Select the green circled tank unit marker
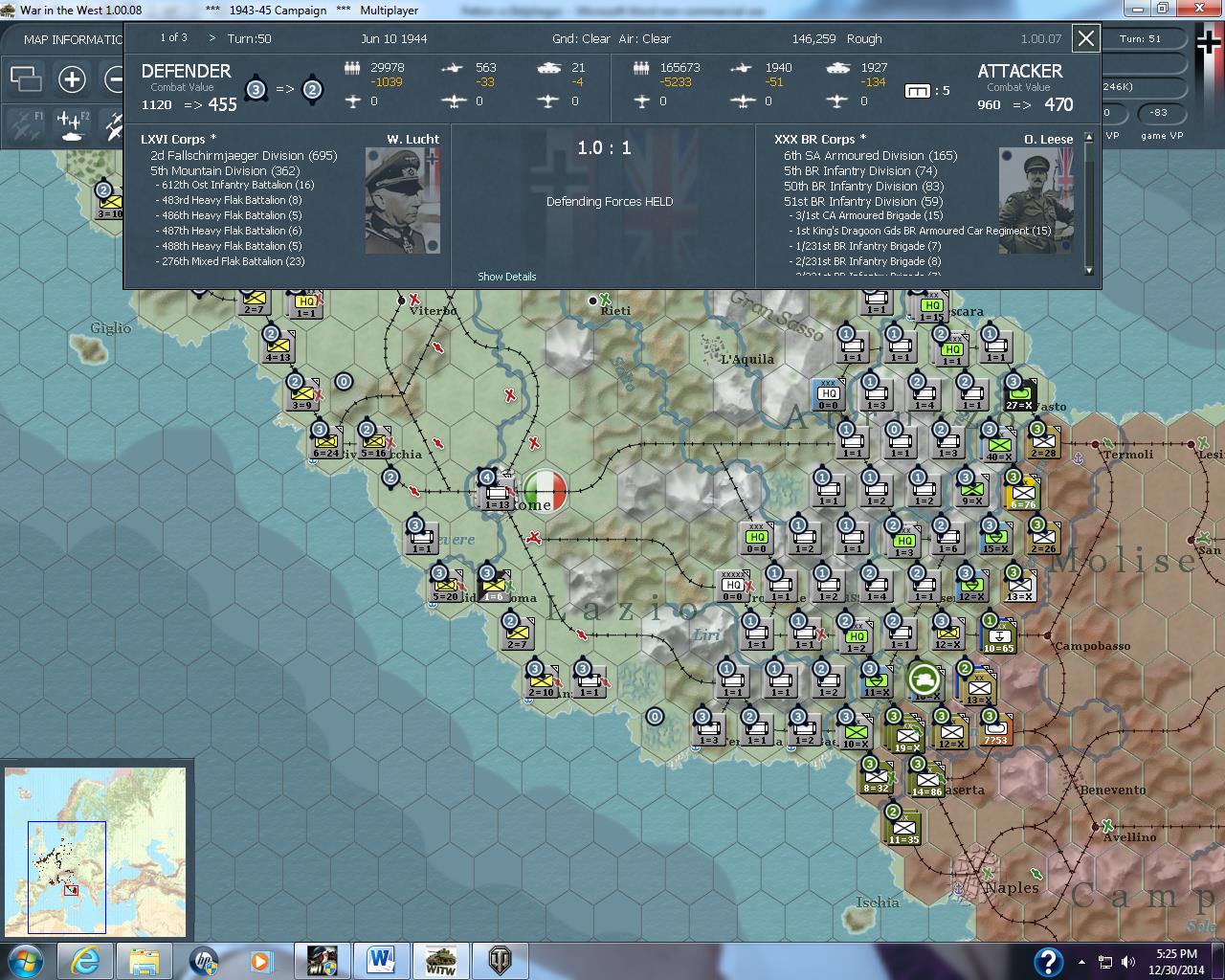Screen dimensions: 1225x980 (x=925, y=678)
